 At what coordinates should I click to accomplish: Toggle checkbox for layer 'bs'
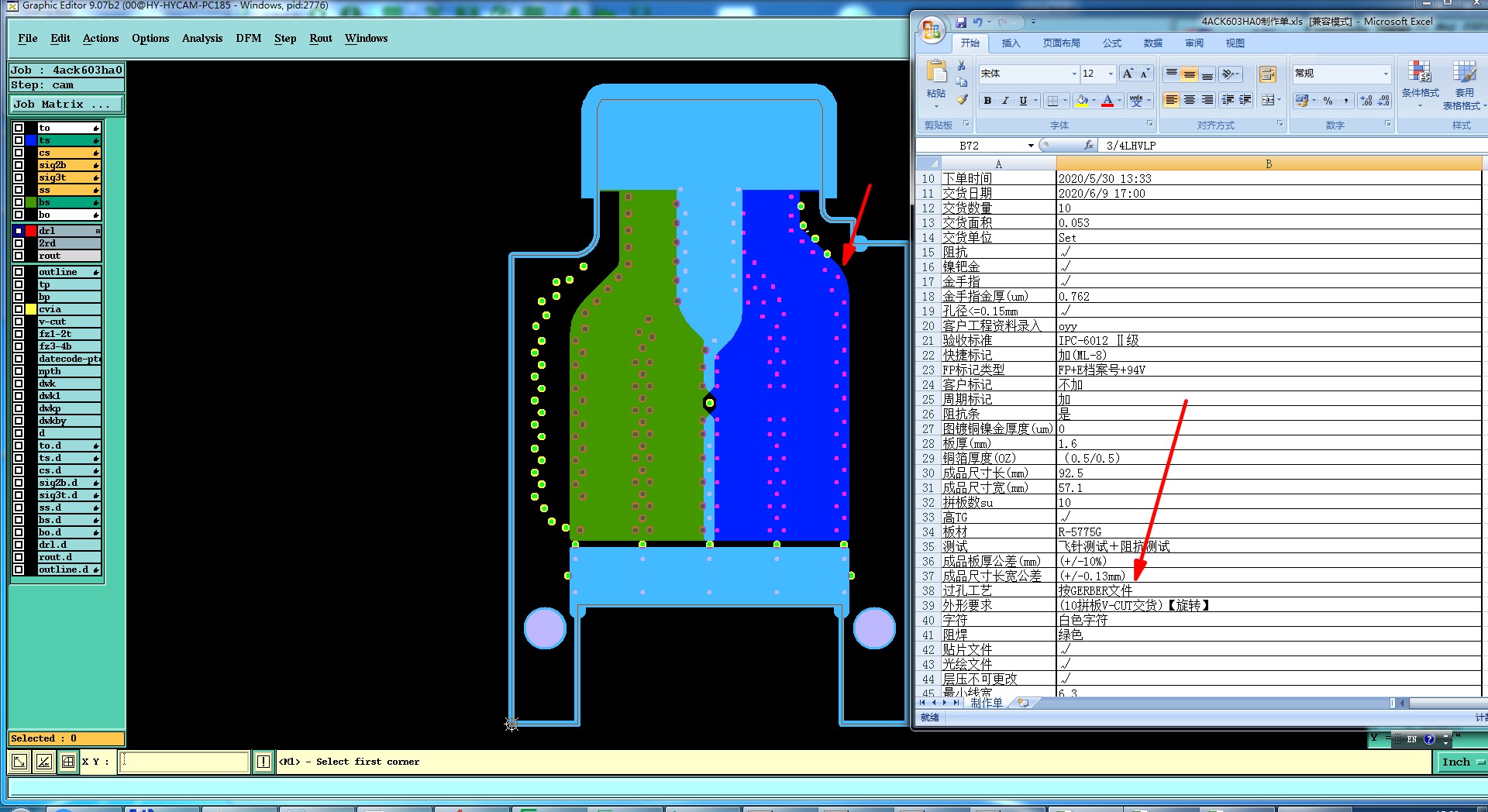tap(19, 202)
